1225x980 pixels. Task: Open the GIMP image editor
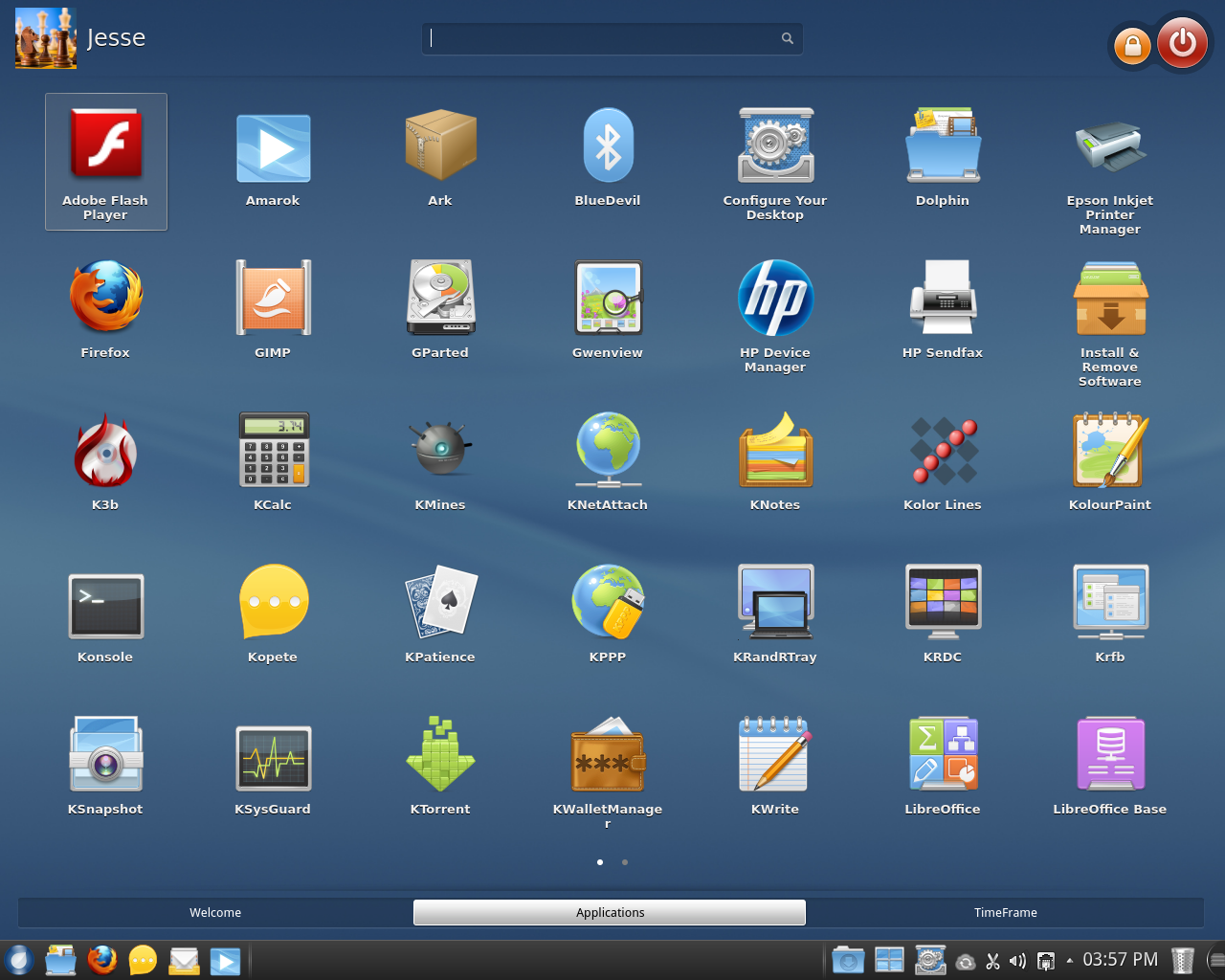point(273,309)
